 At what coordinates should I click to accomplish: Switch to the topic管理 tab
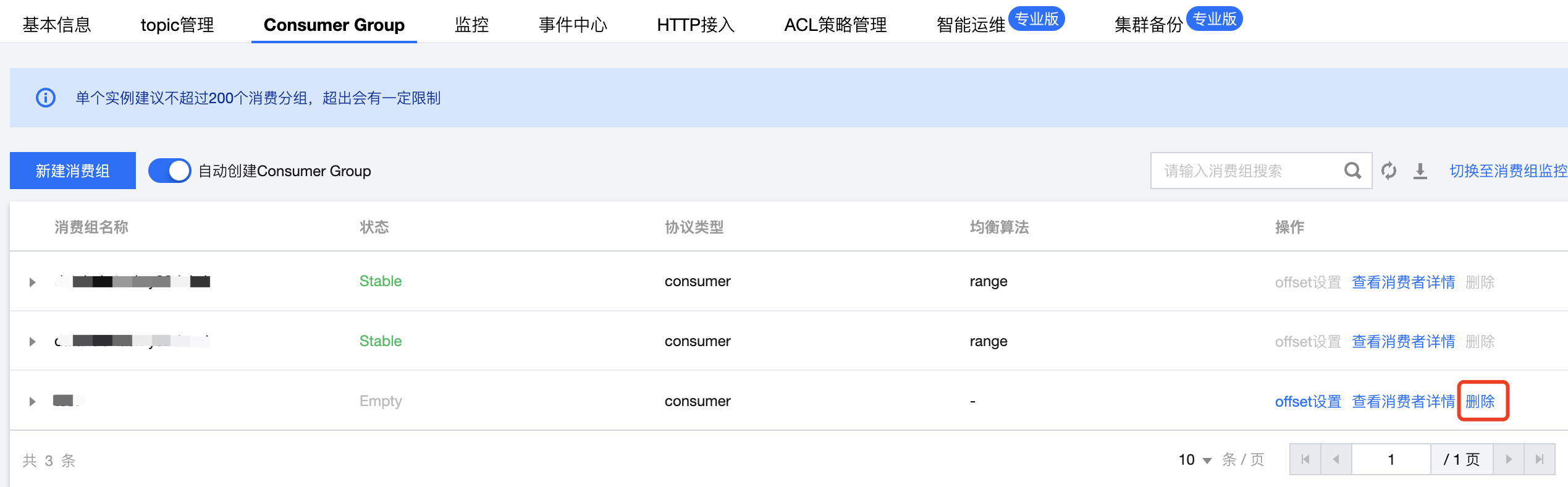pyautogui.click(x=177, y=25)
